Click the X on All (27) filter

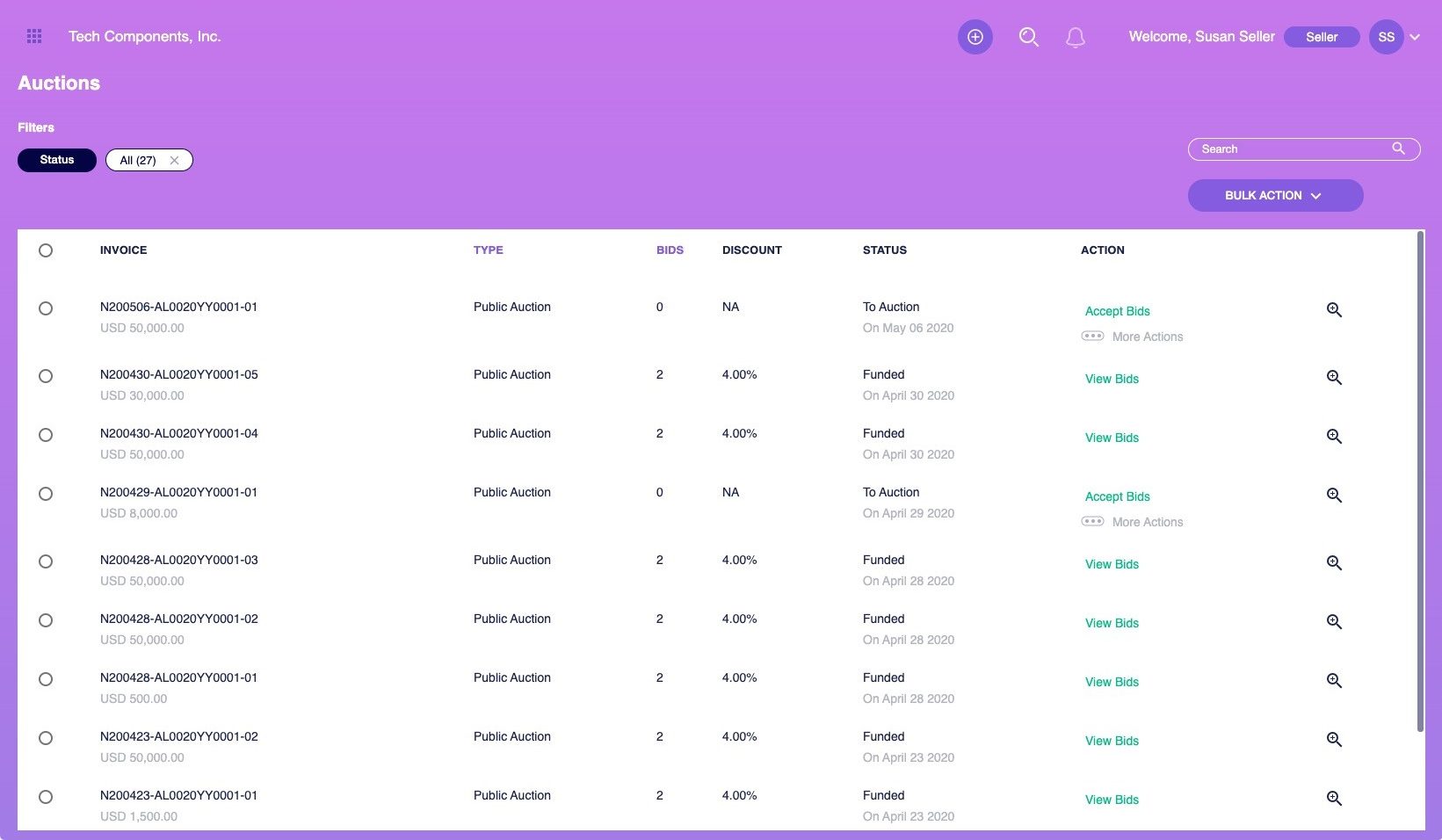[174, 160]
